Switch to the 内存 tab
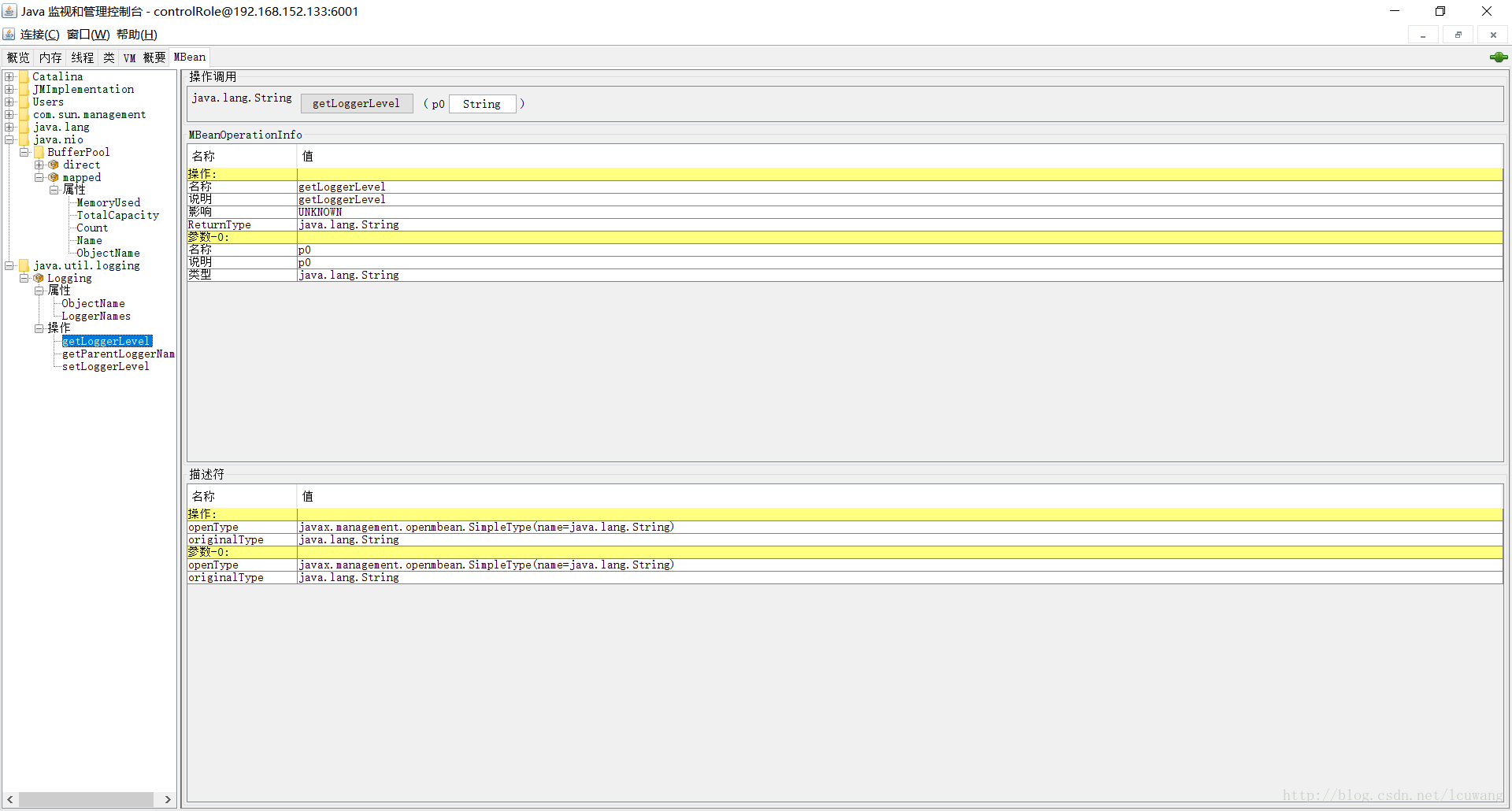The width and height of the screenshot is (1512, 811). click(x=50, y=57)
